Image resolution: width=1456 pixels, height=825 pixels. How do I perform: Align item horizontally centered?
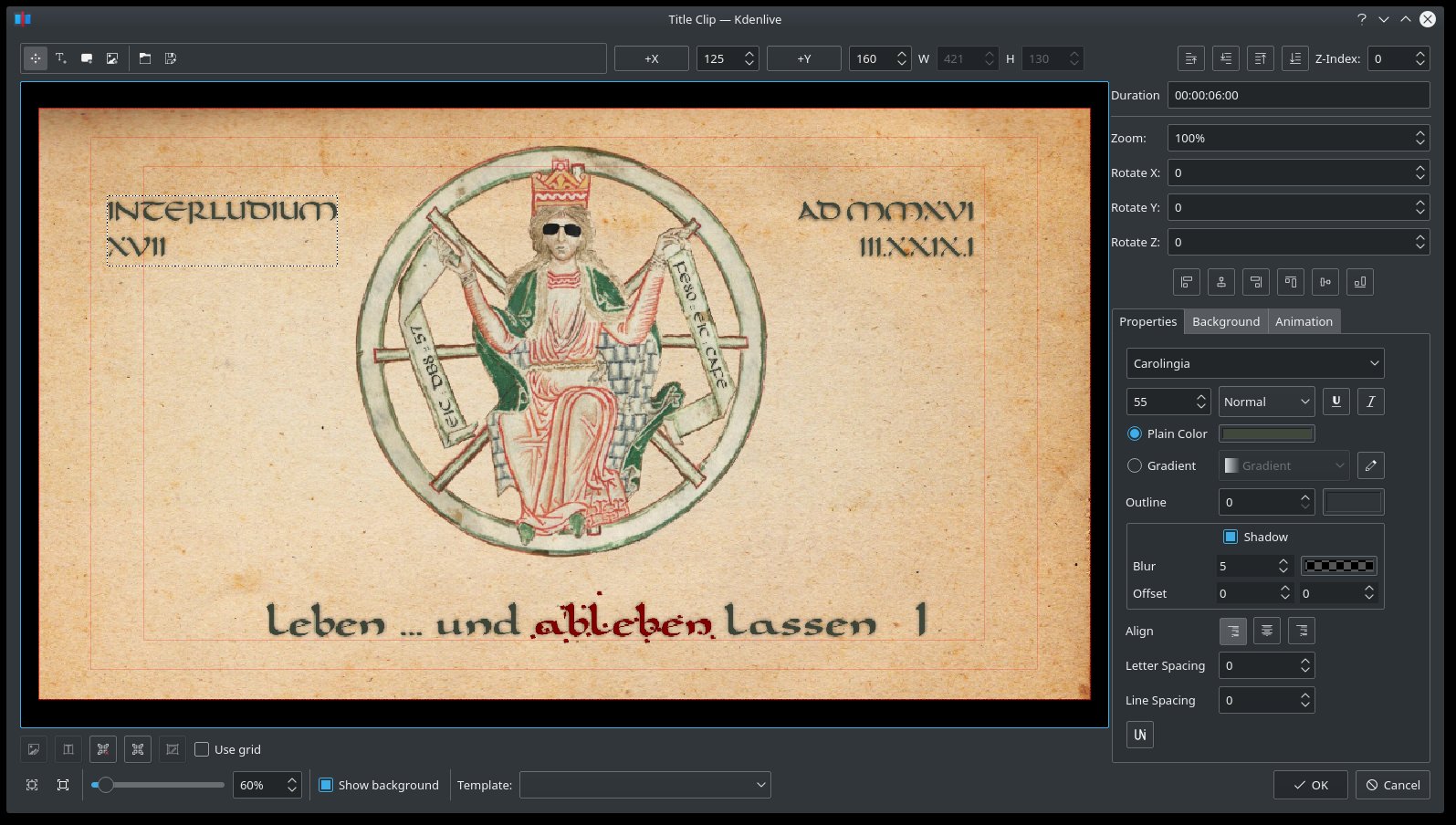(x=1221, y=282)
